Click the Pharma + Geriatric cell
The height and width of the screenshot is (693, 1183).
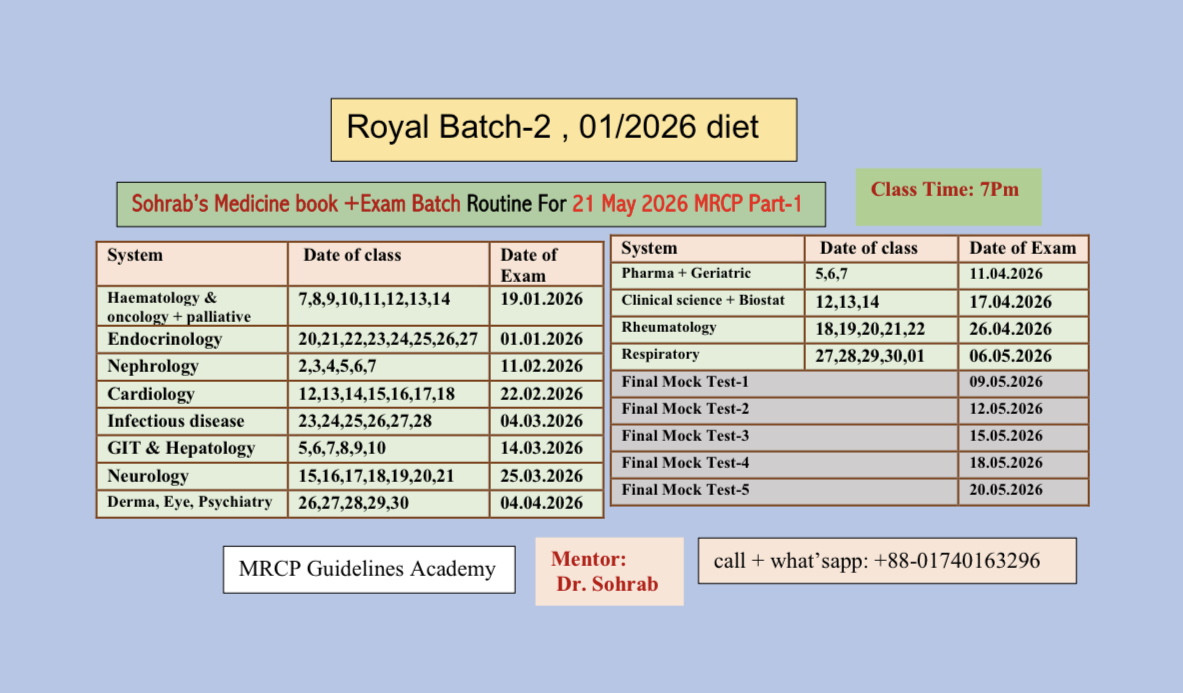click(x=686, y=274)
